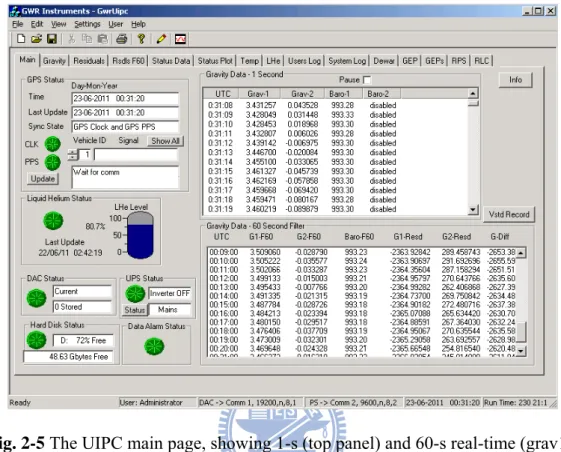This screenshot has height=452, width=561.
Task: Toggle the Pause checkbox
Action: coord(367,80)
